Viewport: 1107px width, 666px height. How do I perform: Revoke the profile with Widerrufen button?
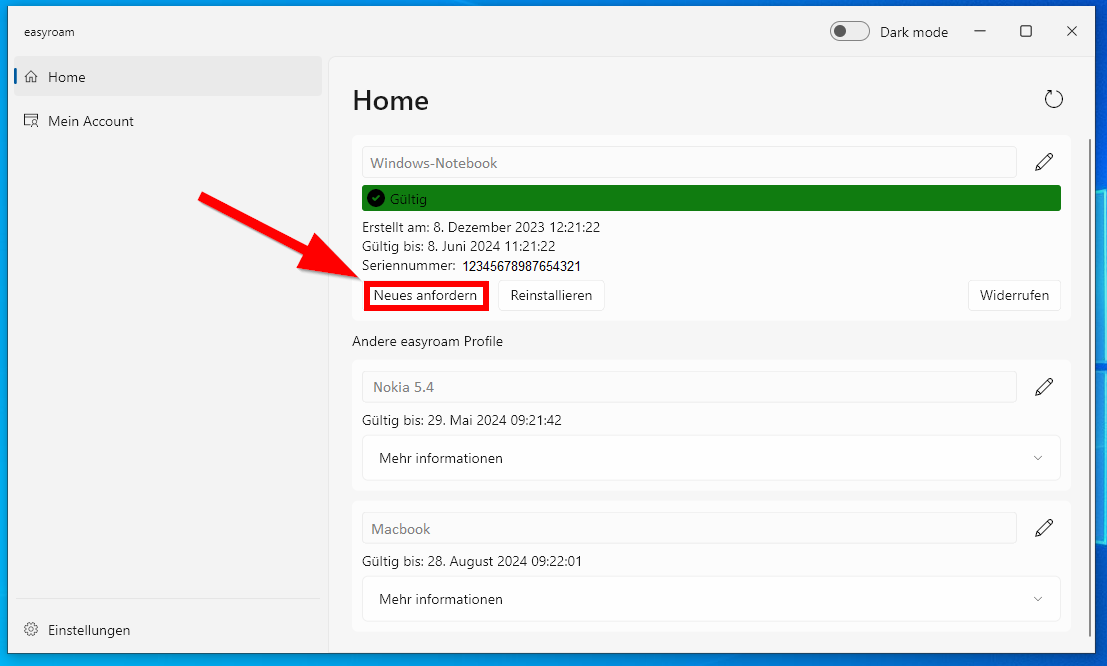point(1015,295)
